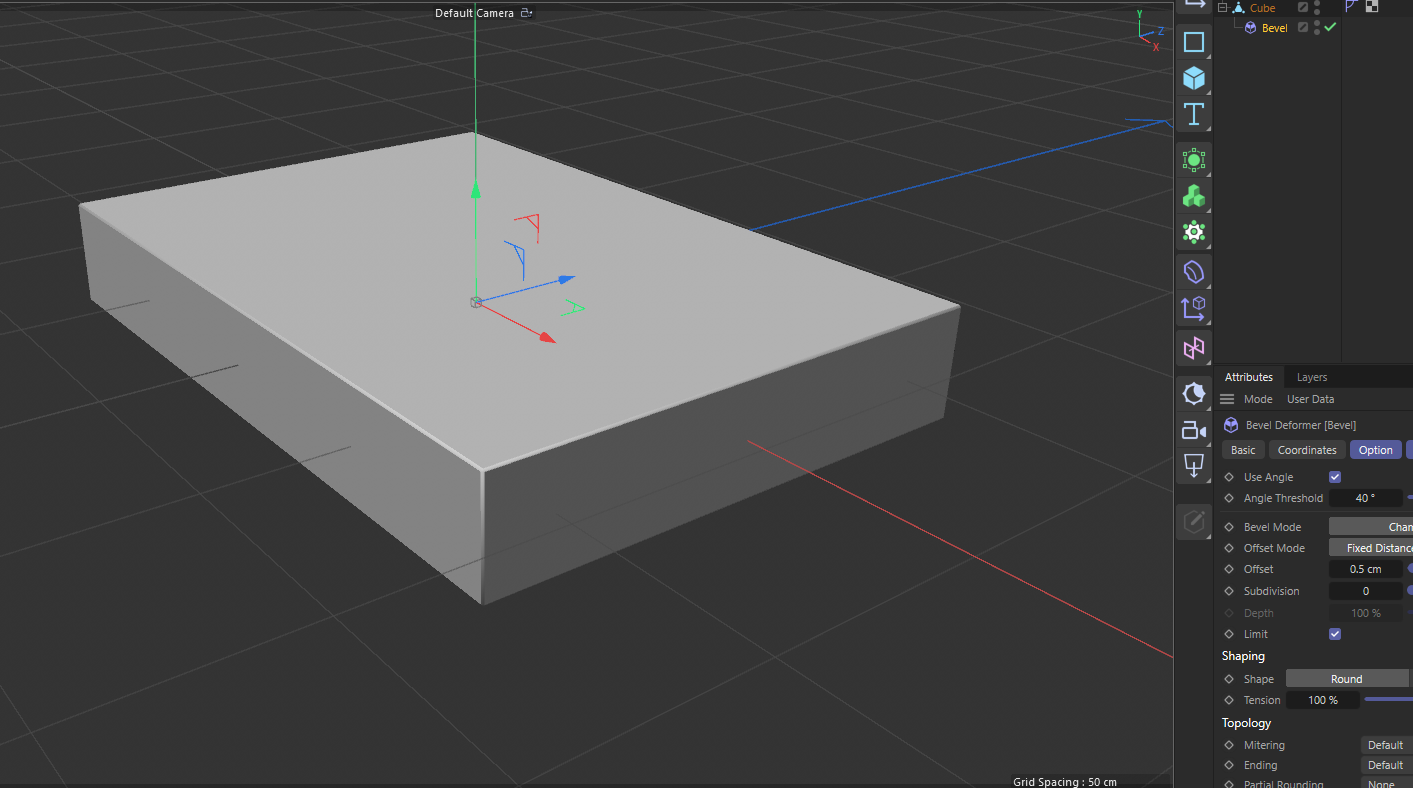This screenshot has width=1413, height=788.
Task: Uncheck the Limit option
Action: tap(1334, 633)
